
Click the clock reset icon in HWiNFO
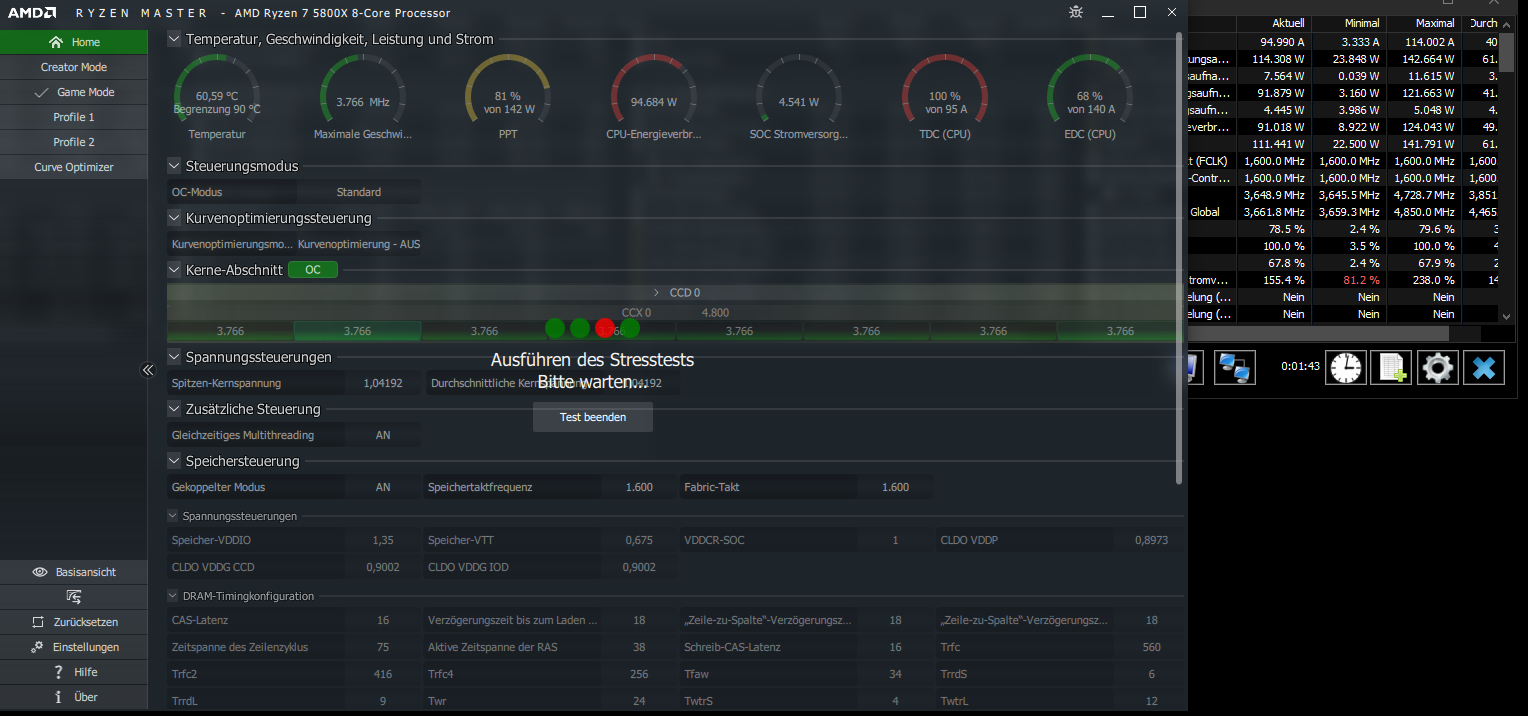(x=1346, y=367)
